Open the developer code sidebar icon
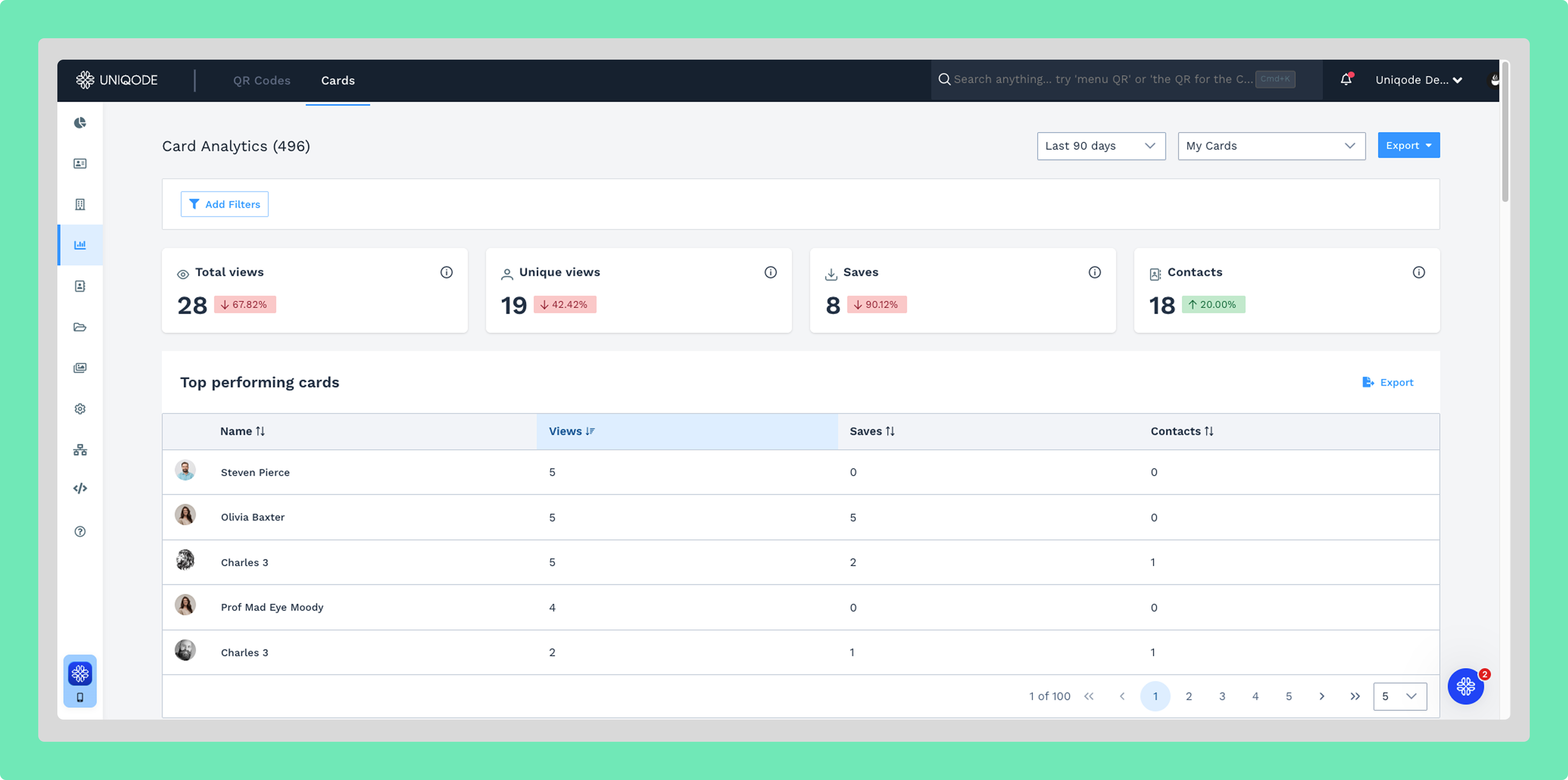This screenshot has height=780, width=1568. pyautogui.click(x=80, y=489)
